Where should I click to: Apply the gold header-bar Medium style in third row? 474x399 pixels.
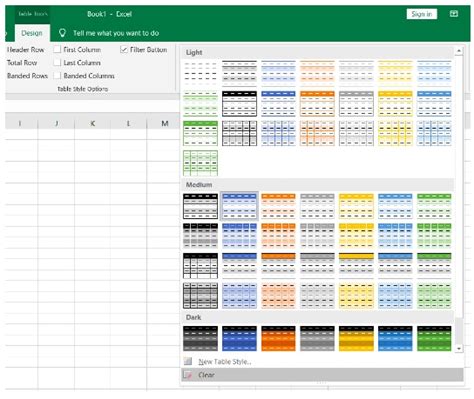(356, 266)
